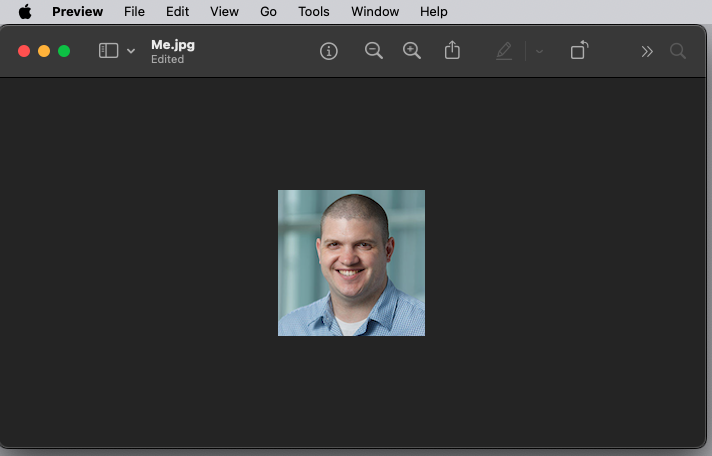Expand the highlight options dropdown arrow
The height and width of the screenshot is (456, 712).
click(539, 51)
